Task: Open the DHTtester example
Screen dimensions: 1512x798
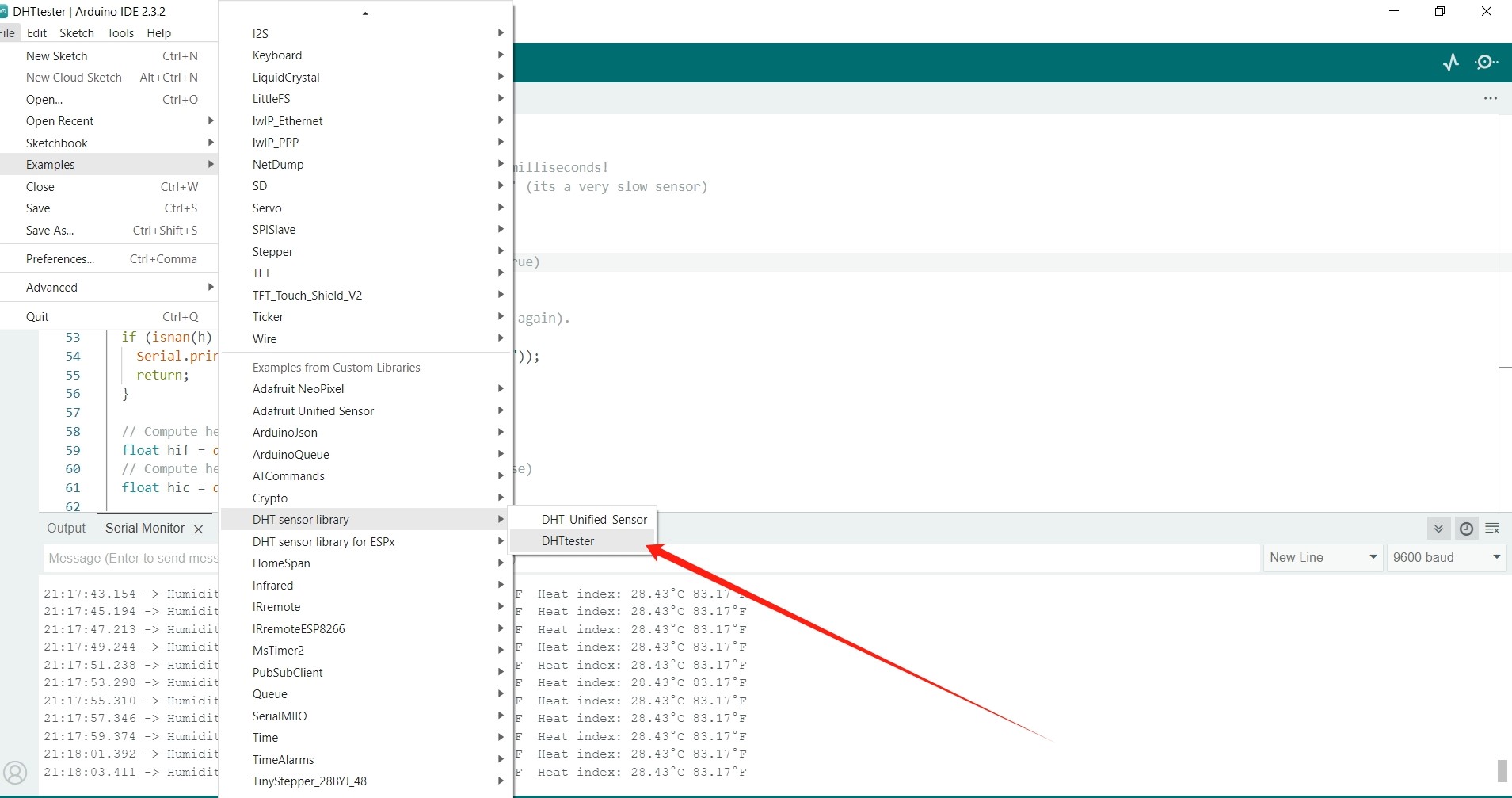Action: [x=581, y=541]
